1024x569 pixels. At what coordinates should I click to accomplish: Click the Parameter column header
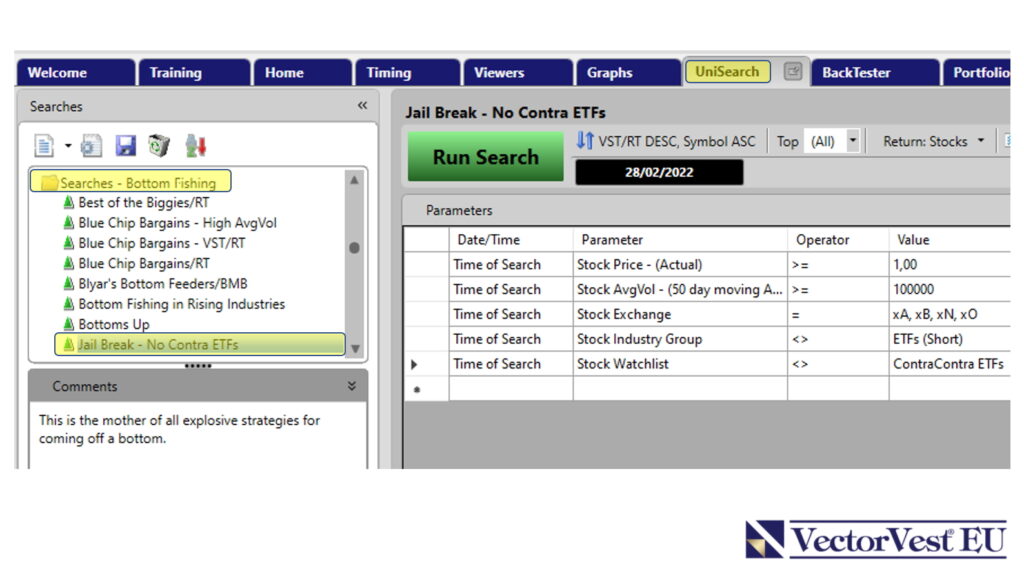pos(680,240)
